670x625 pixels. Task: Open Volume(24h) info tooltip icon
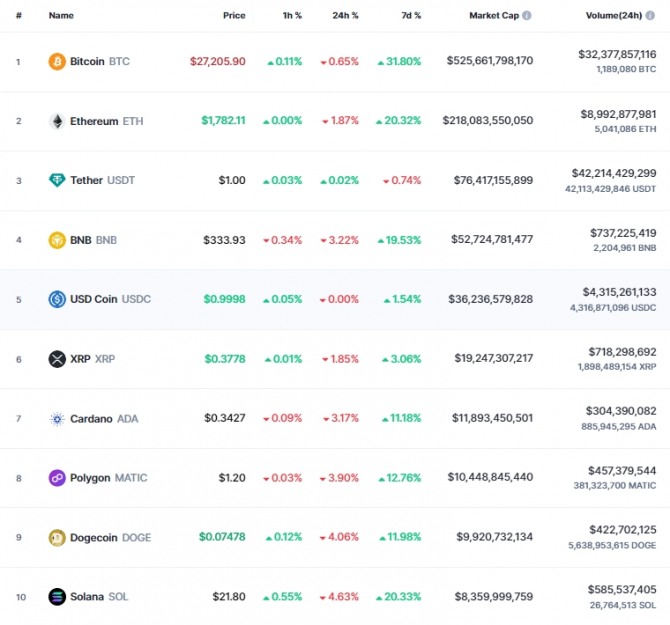coord(650,15)
